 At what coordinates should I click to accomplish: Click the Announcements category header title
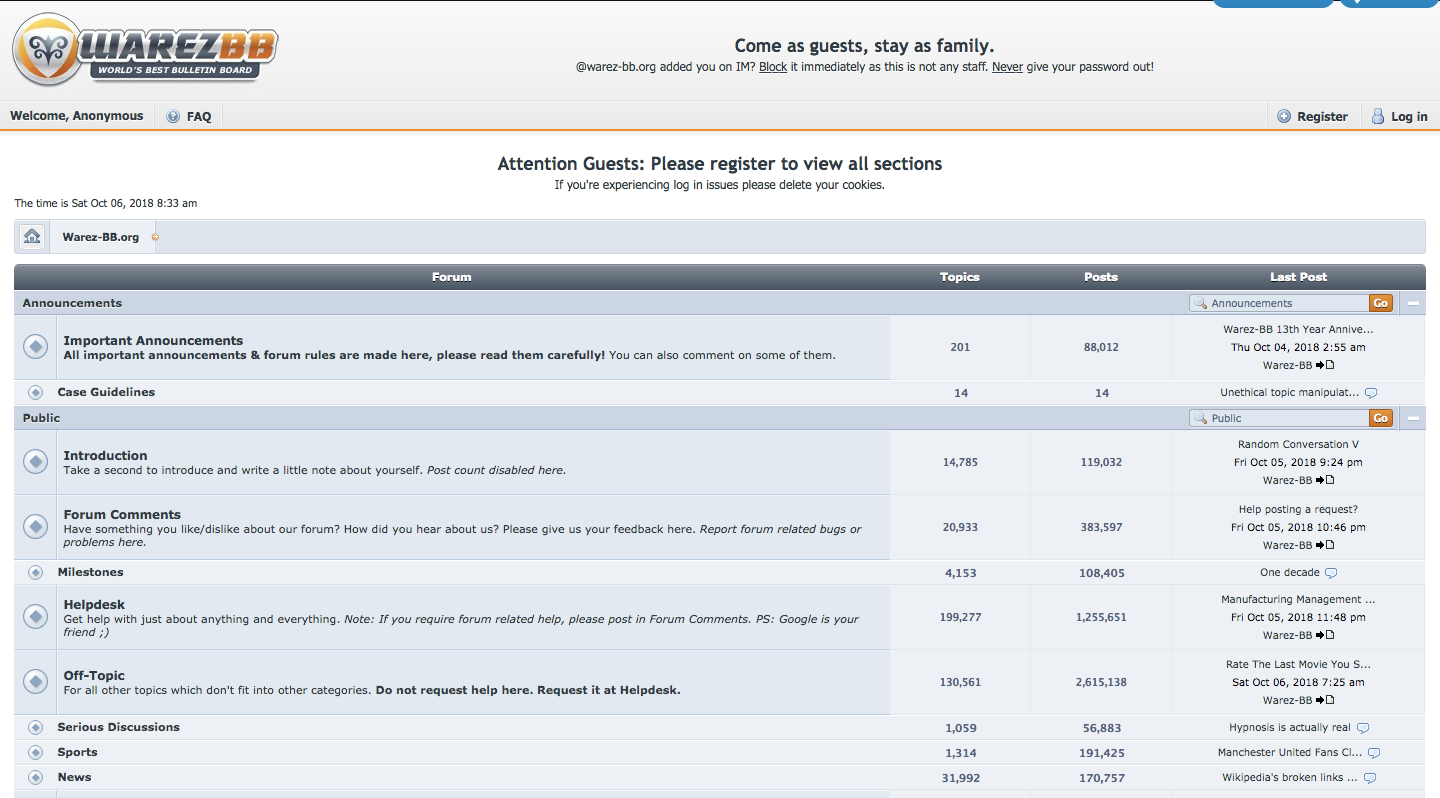coord(72,303)
